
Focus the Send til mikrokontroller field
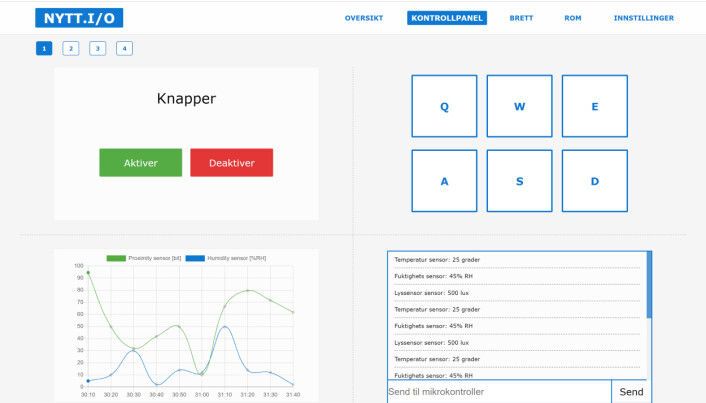(499, 392)
